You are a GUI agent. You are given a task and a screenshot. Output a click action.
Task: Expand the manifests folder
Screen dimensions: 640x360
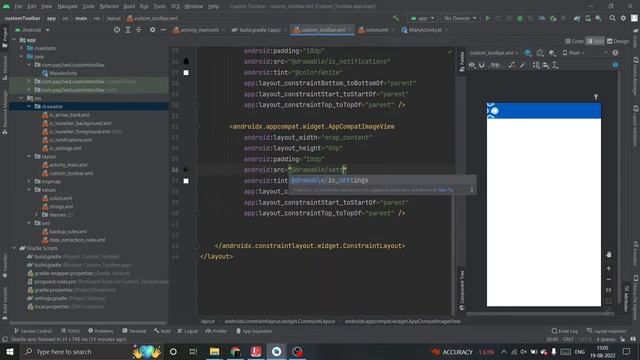[x=22, y=48]
